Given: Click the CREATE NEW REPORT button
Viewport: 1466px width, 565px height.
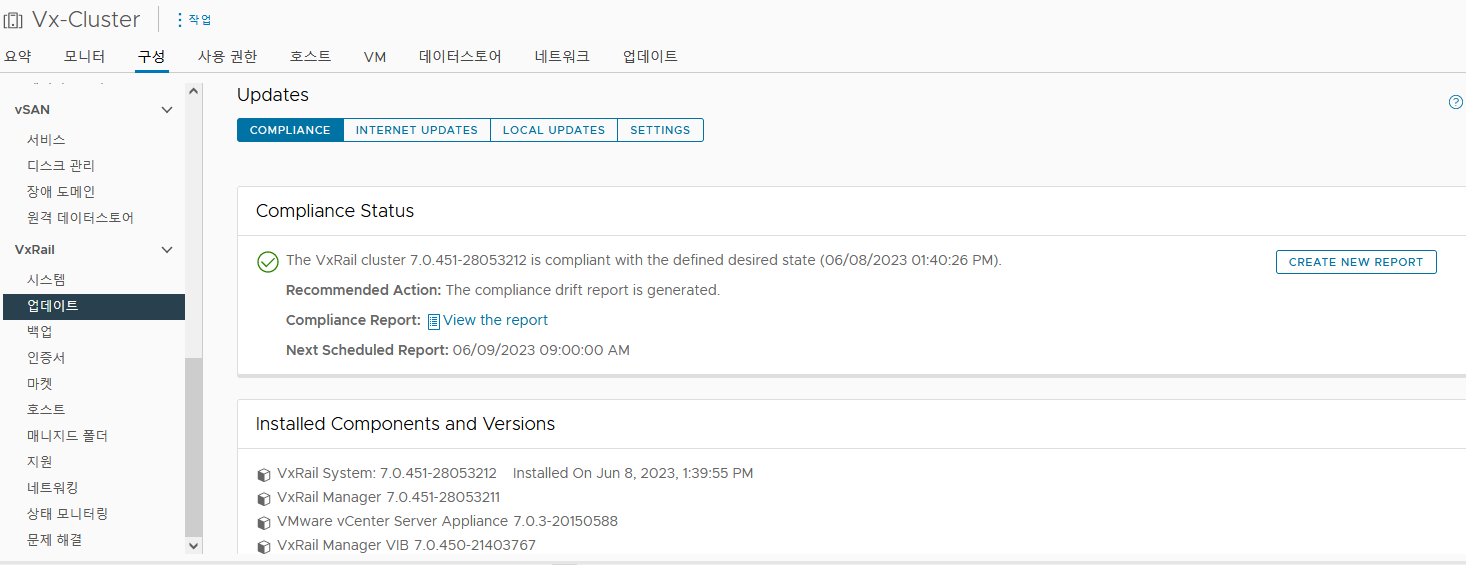Looking at the screenshot, I should point(1356,262).
